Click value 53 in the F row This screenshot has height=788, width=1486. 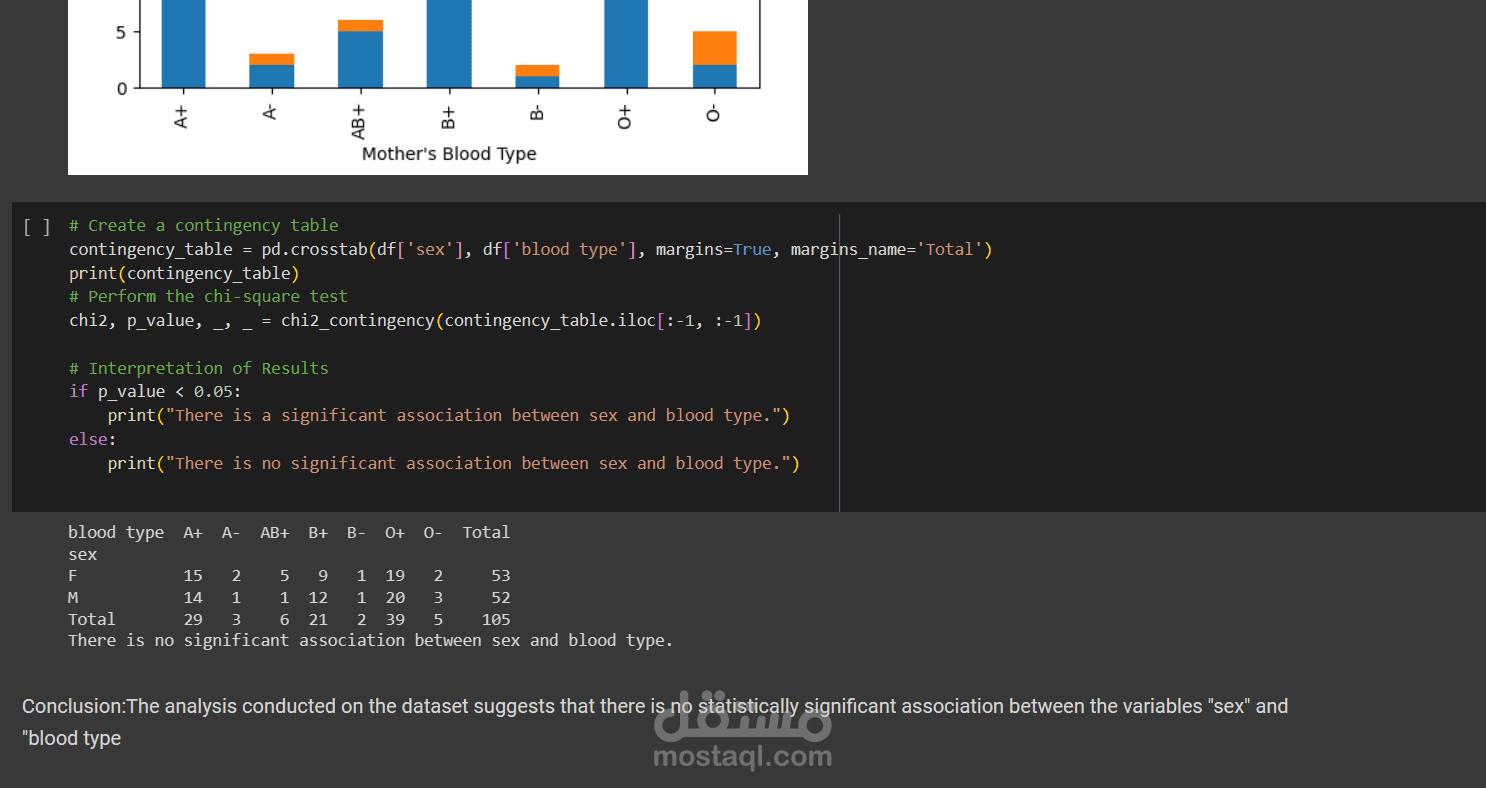501,576
